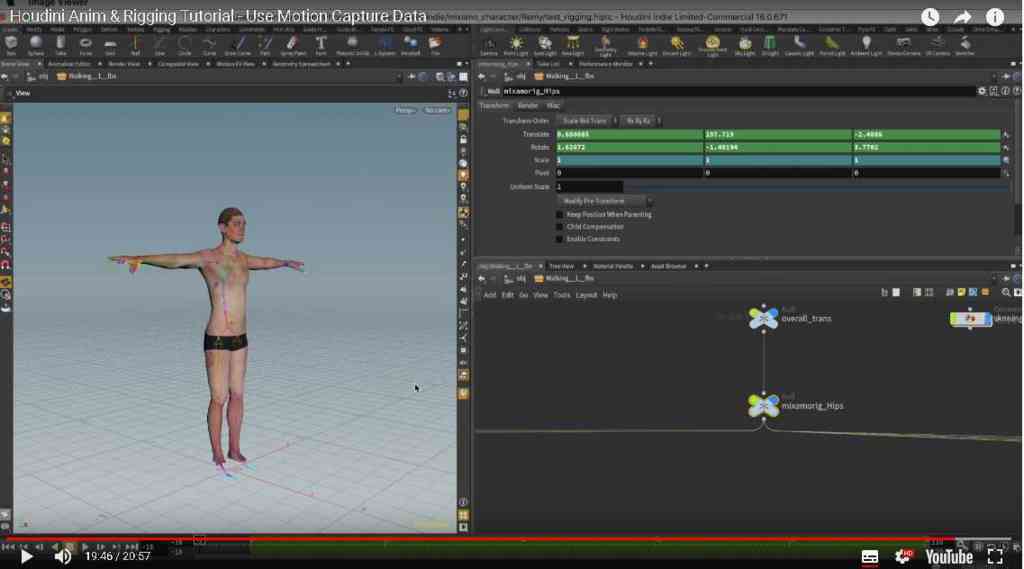Play the YouTube video
1024x569 pixels.
26,557
